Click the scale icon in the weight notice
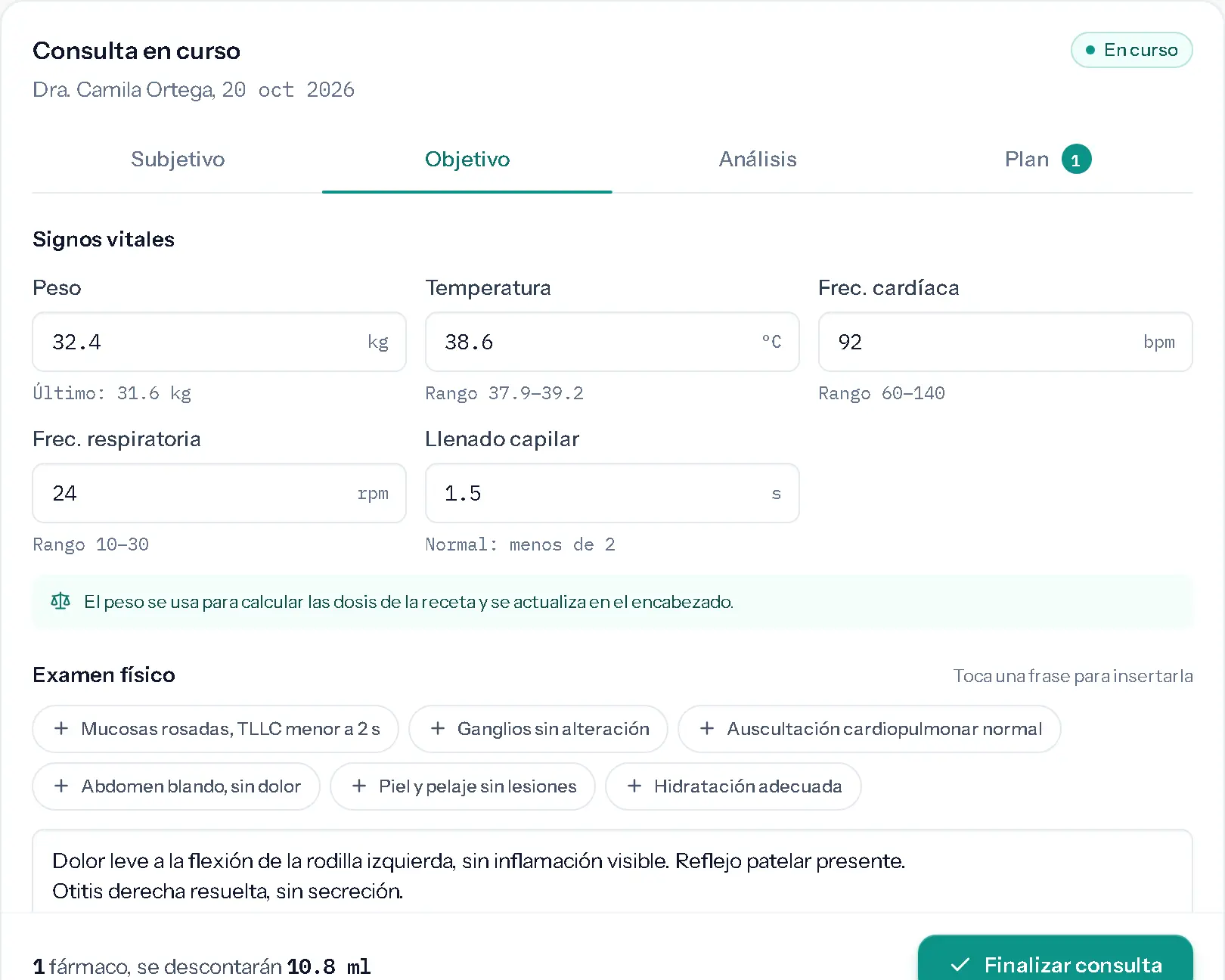1225x980 pixels. (x=60, y=601)
